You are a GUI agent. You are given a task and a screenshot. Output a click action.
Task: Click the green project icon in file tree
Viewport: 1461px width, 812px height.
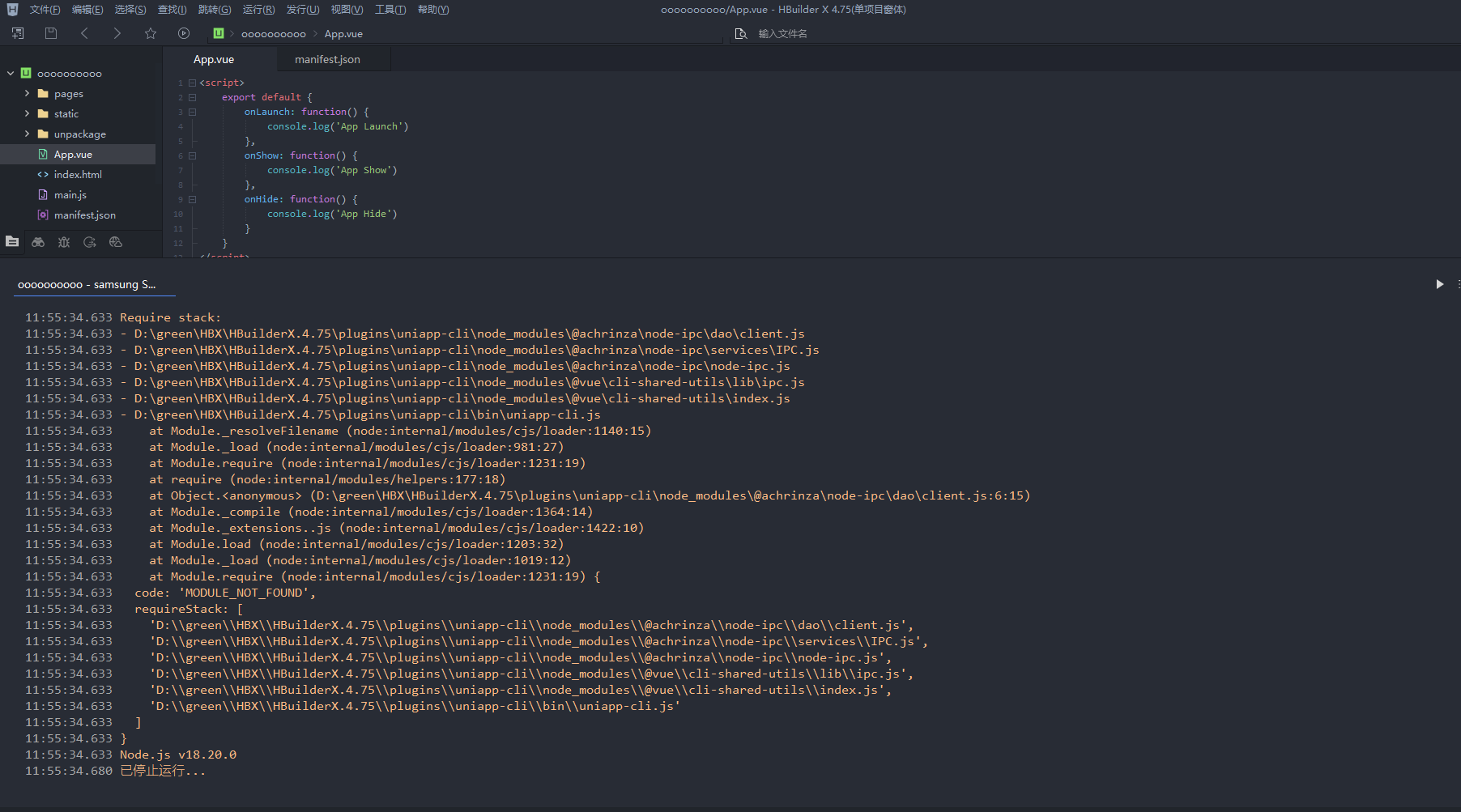(x=26, y=73)
